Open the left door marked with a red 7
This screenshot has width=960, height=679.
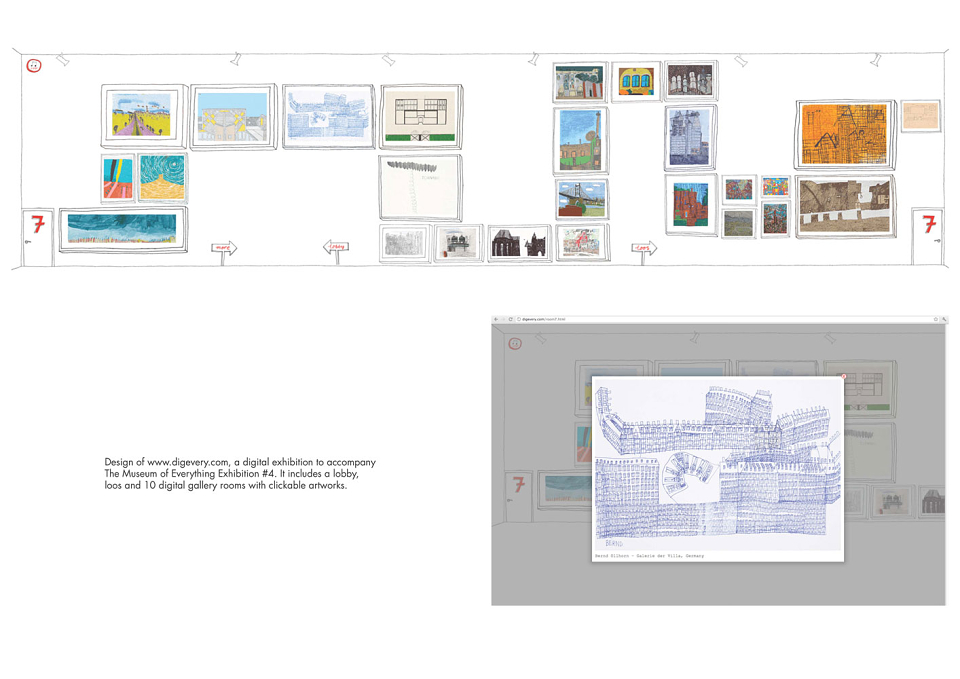[38, 238]
